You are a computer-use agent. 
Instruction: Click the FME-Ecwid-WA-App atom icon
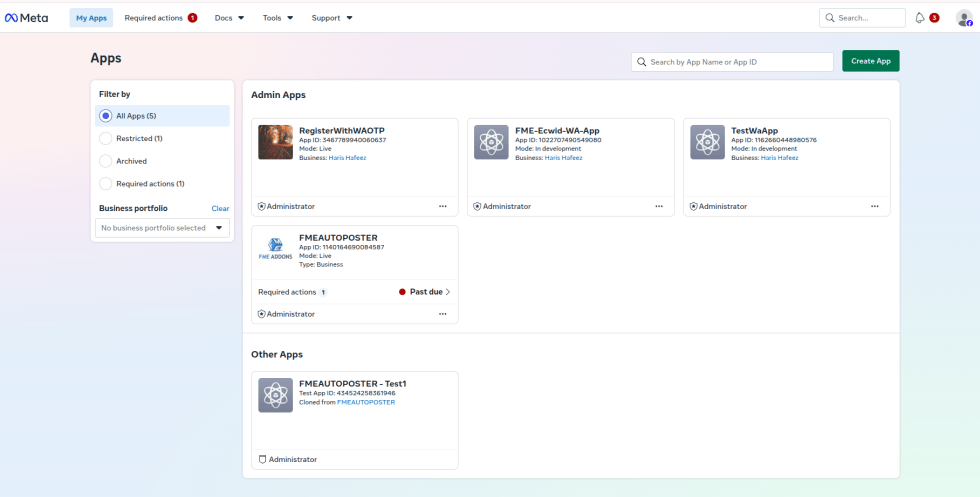point(491,142)
